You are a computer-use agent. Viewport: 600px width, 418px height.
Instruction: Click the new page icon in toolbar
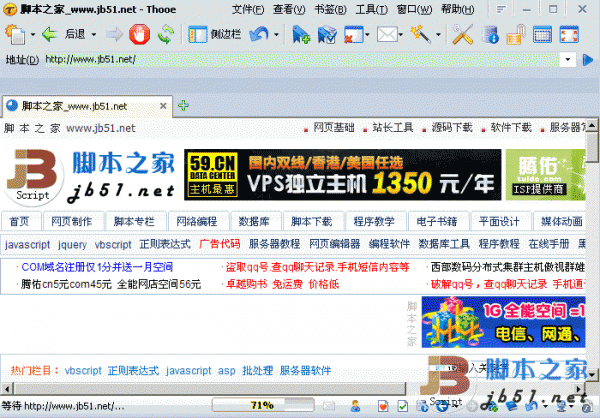point(15,34)
